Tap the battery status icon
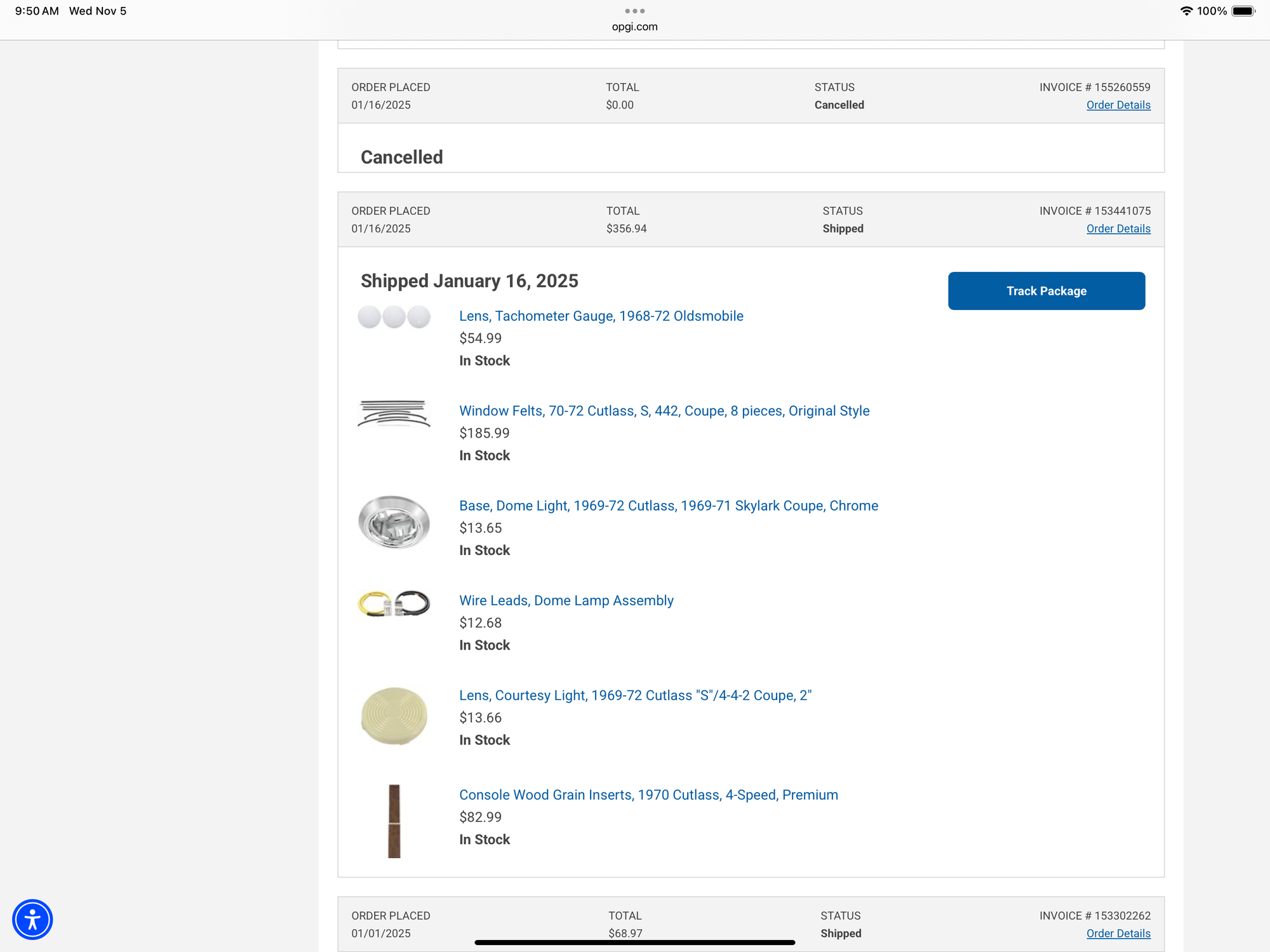Image resolution: width=1270 pixels, height=952 pixels. (1243, 11)
